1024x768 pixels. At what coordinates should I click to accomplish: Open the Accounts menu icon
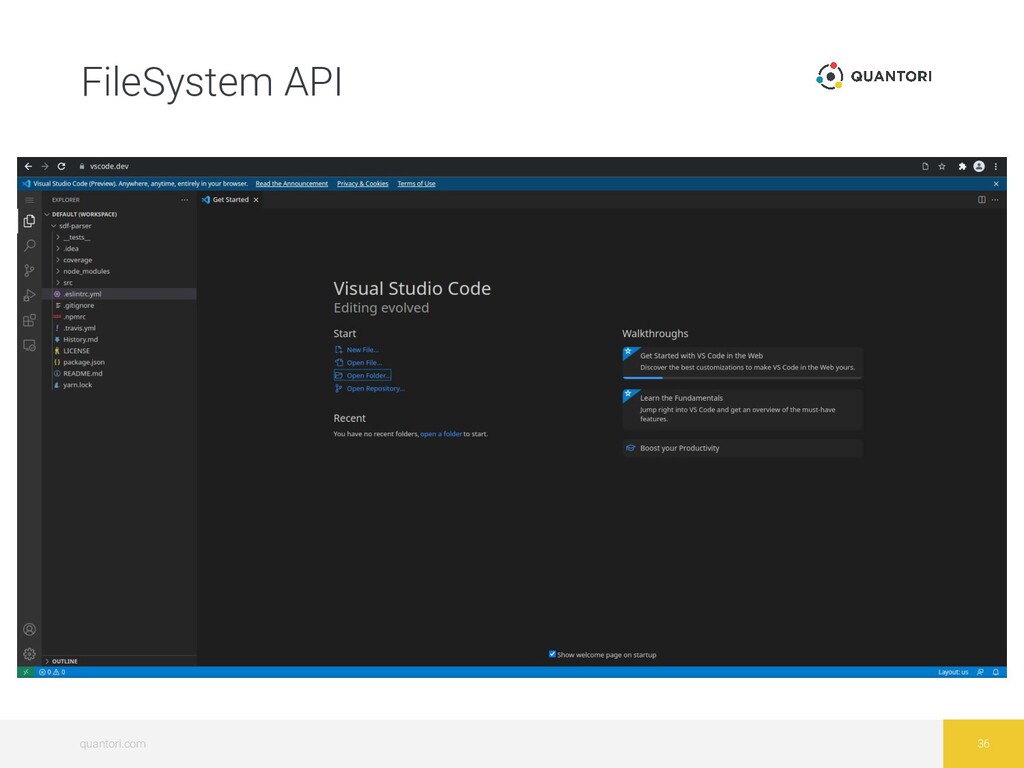click(29, 630)
